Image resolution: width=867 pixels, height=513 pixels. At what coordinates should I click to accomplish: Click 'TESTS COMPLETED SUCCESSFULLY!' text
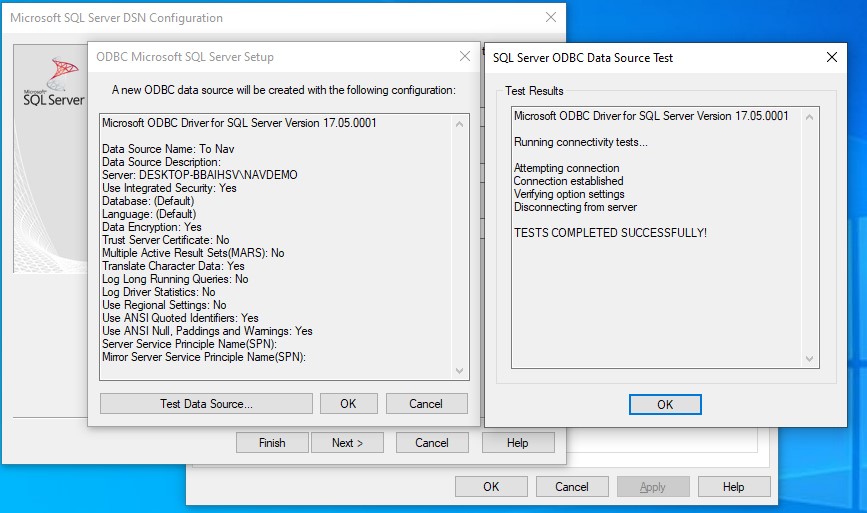(x=610, y=233)
